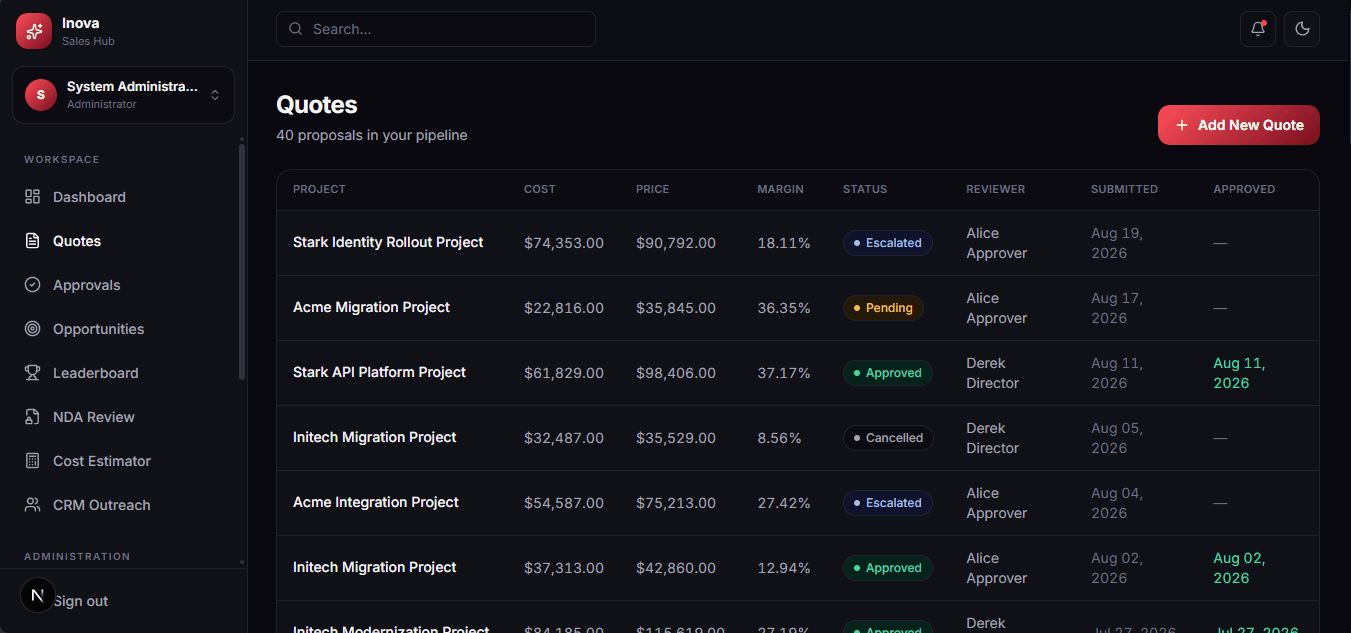Click the CRM Outreach people icon
This screenshot has height=633, width=1351.
(x=33, y=505)
